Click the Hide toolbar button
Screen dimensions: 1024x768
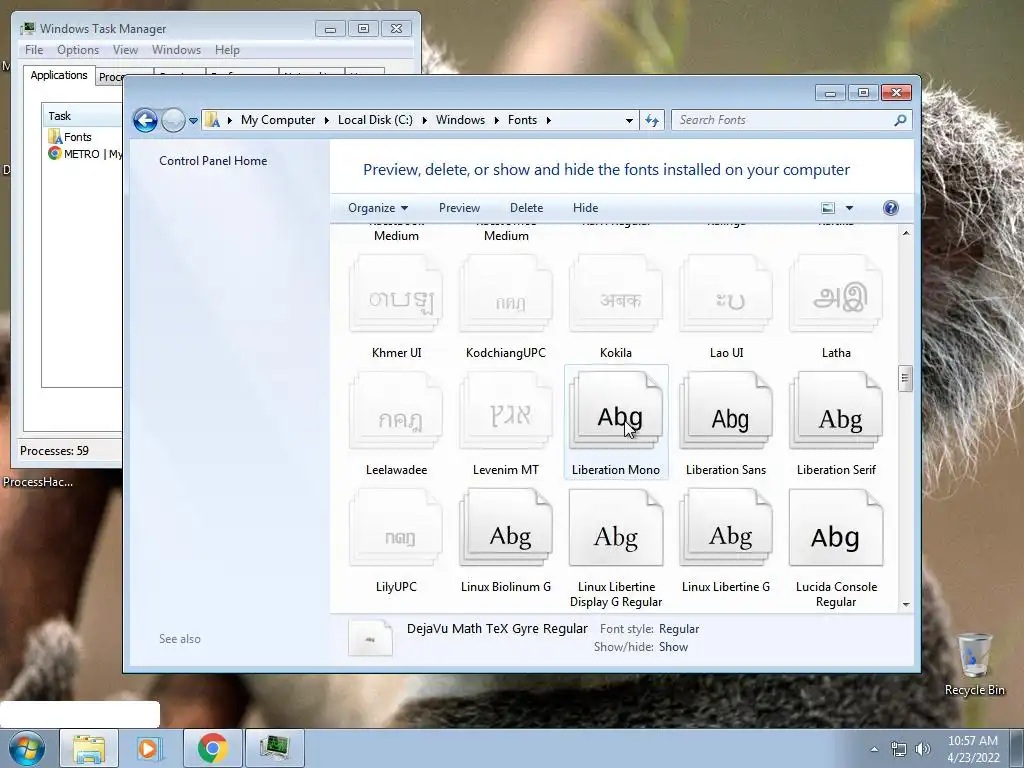[585, 208]
